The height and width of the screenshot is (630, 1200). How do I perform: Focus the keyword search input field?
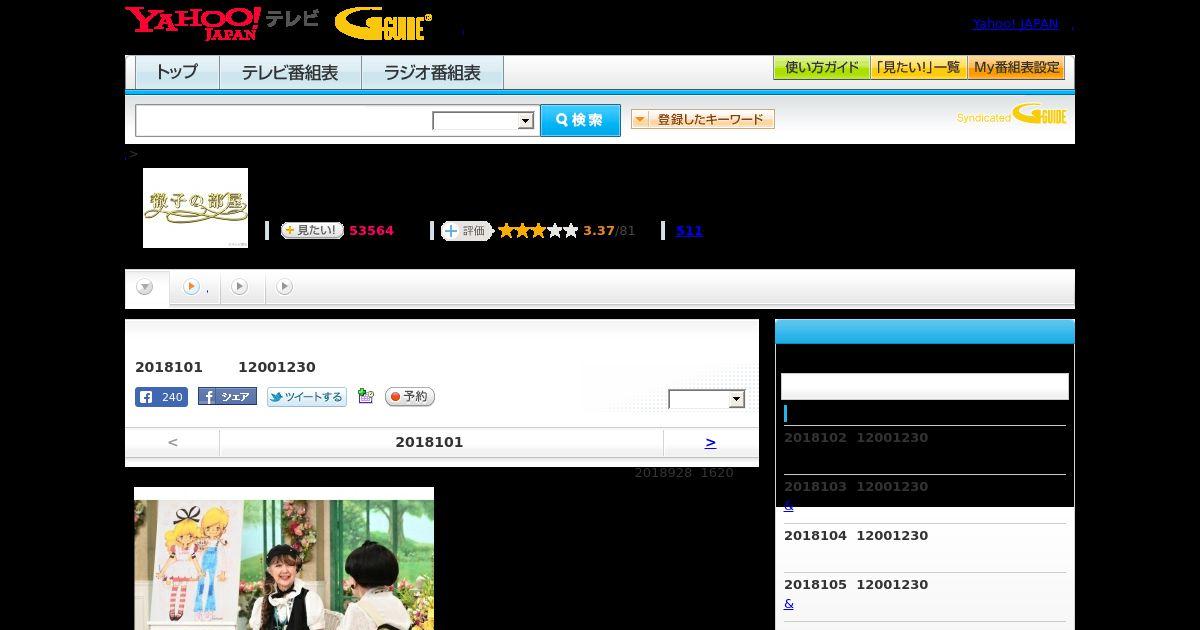[284, 120]
